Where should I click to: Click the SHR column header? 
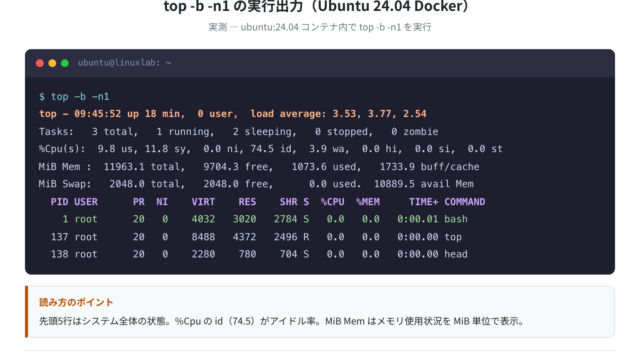[289, 202]
